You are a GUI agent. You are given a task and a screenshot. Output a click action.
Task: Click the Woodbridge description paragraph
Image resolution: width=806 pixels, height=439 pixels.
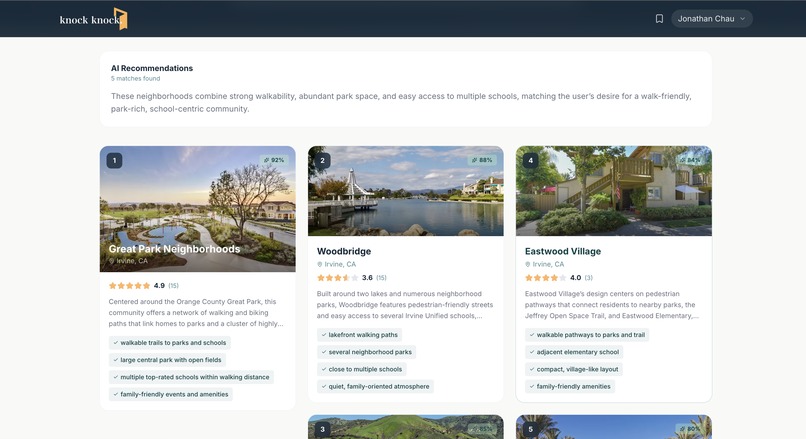[x=406, y=305]
